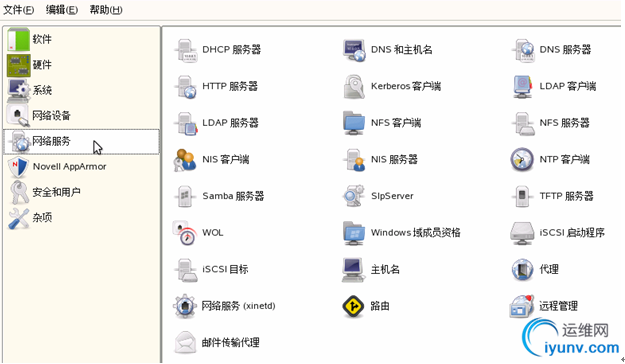Click the SlpServer label
625x364 pixels.
[x=392, y=196]
